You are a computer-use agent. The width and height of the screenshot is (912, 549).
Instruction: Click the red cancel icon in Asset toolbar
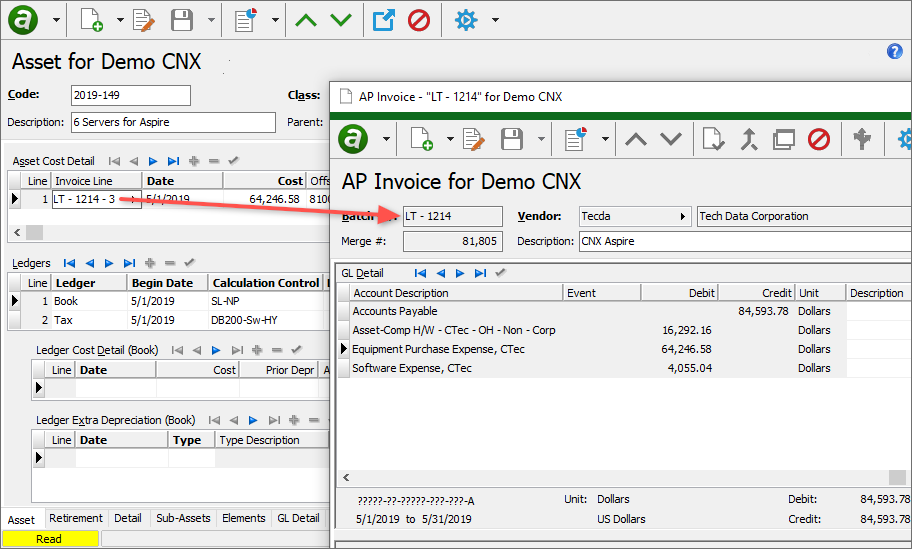coord(419,19)
